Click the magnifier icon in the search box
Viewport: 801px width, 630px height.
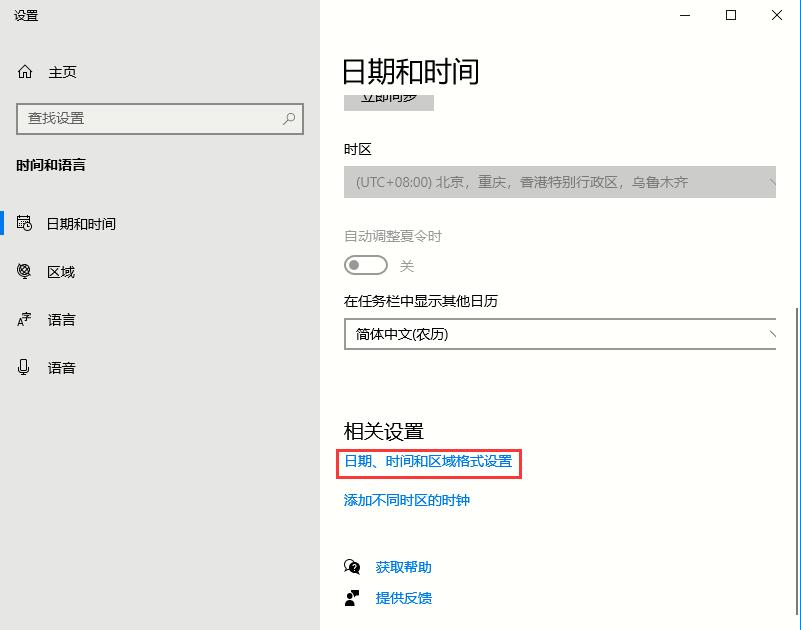(287, 119)
